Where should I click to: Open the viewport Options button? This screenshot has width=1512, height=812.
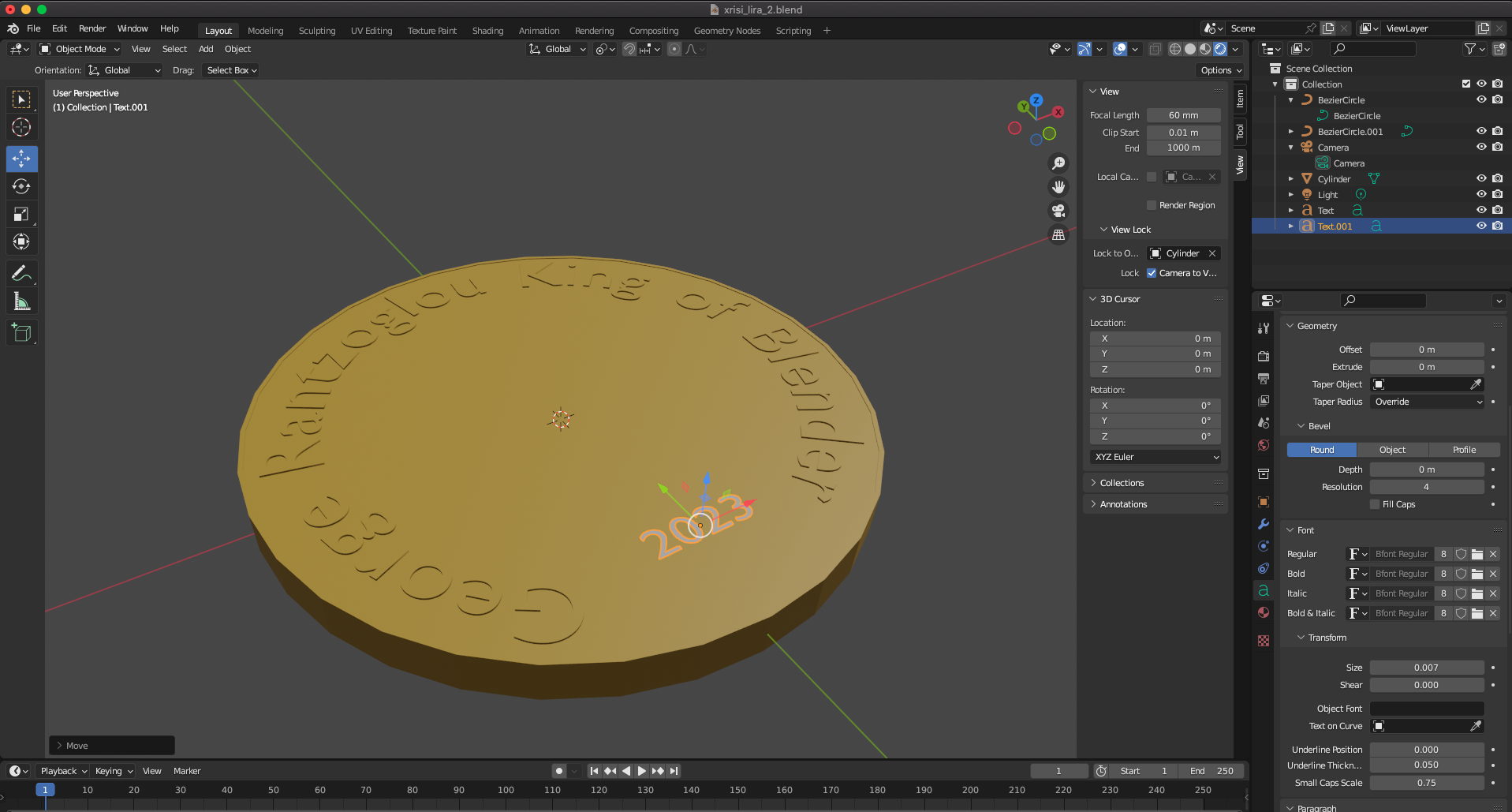[x=1220, y=70]
